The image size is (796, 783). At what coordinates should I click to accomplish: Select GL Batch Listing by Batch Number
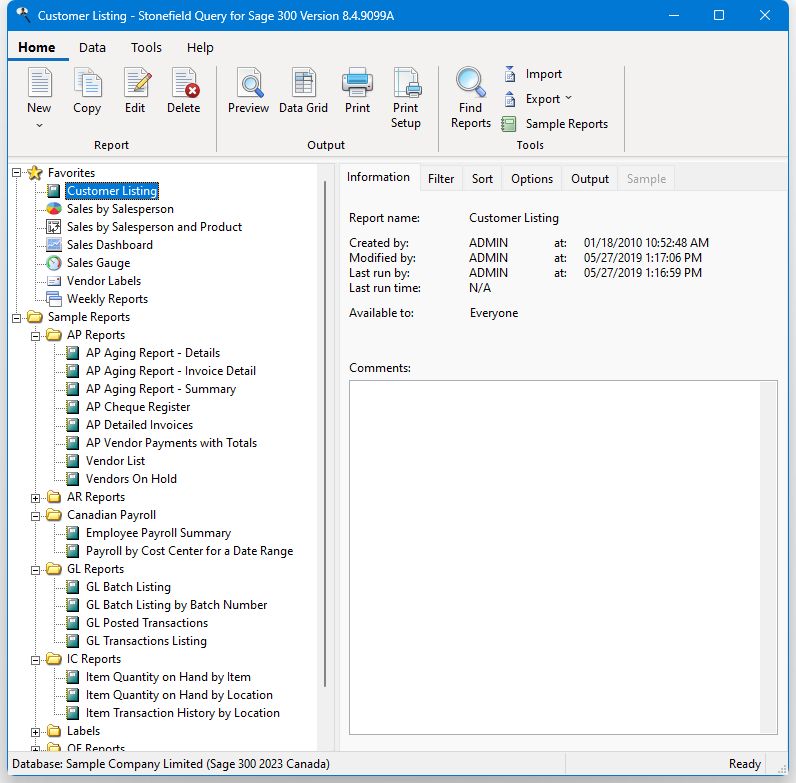(177, 605)
